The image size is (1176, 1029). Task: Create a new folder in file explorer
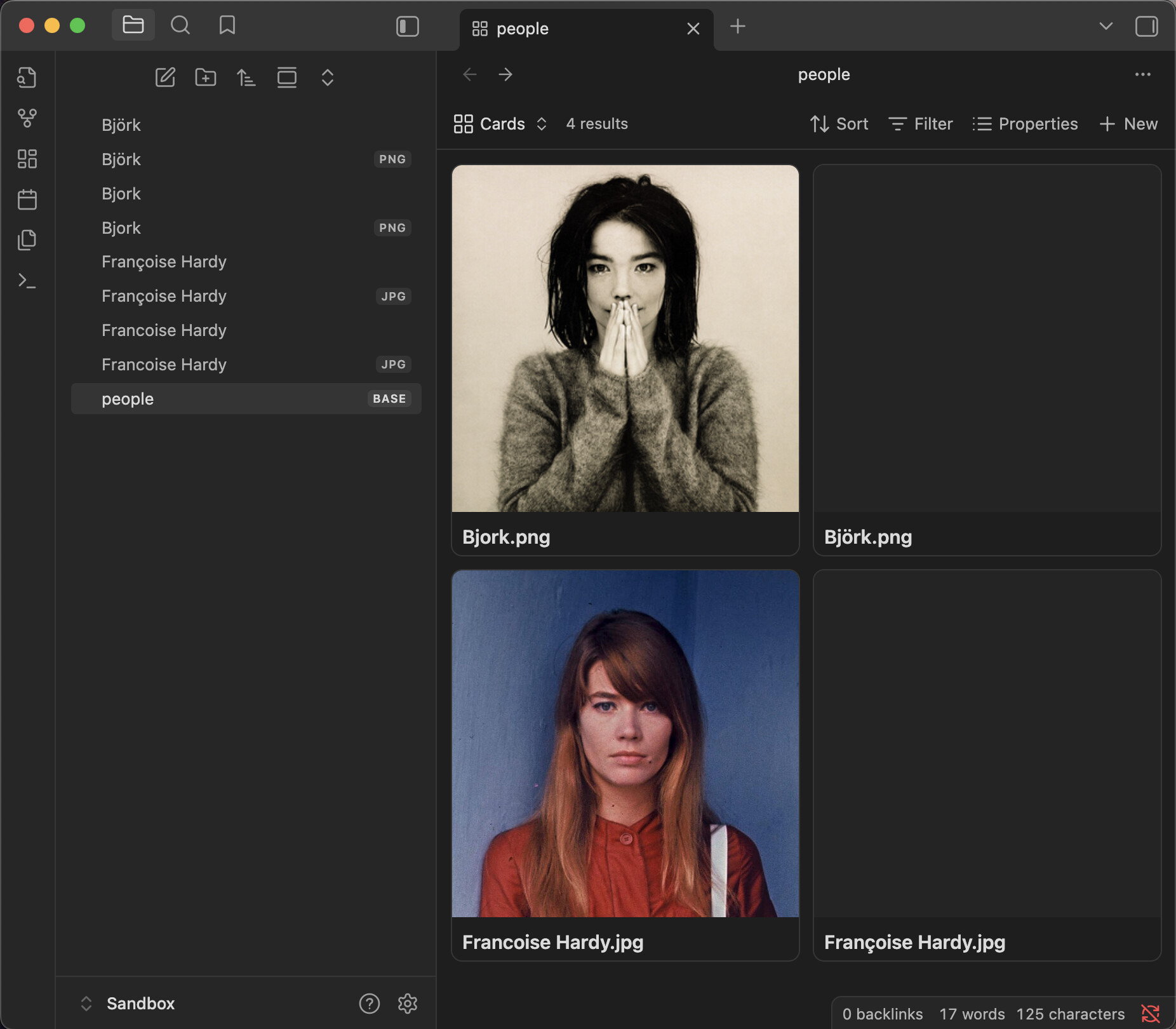pos(206,77)
